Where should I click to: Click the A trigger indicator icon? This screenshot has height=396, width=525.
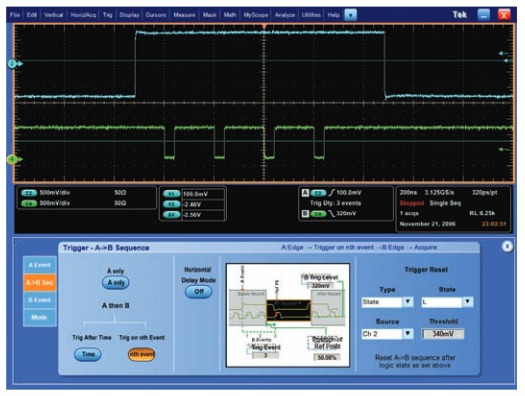tap(305, 193)
